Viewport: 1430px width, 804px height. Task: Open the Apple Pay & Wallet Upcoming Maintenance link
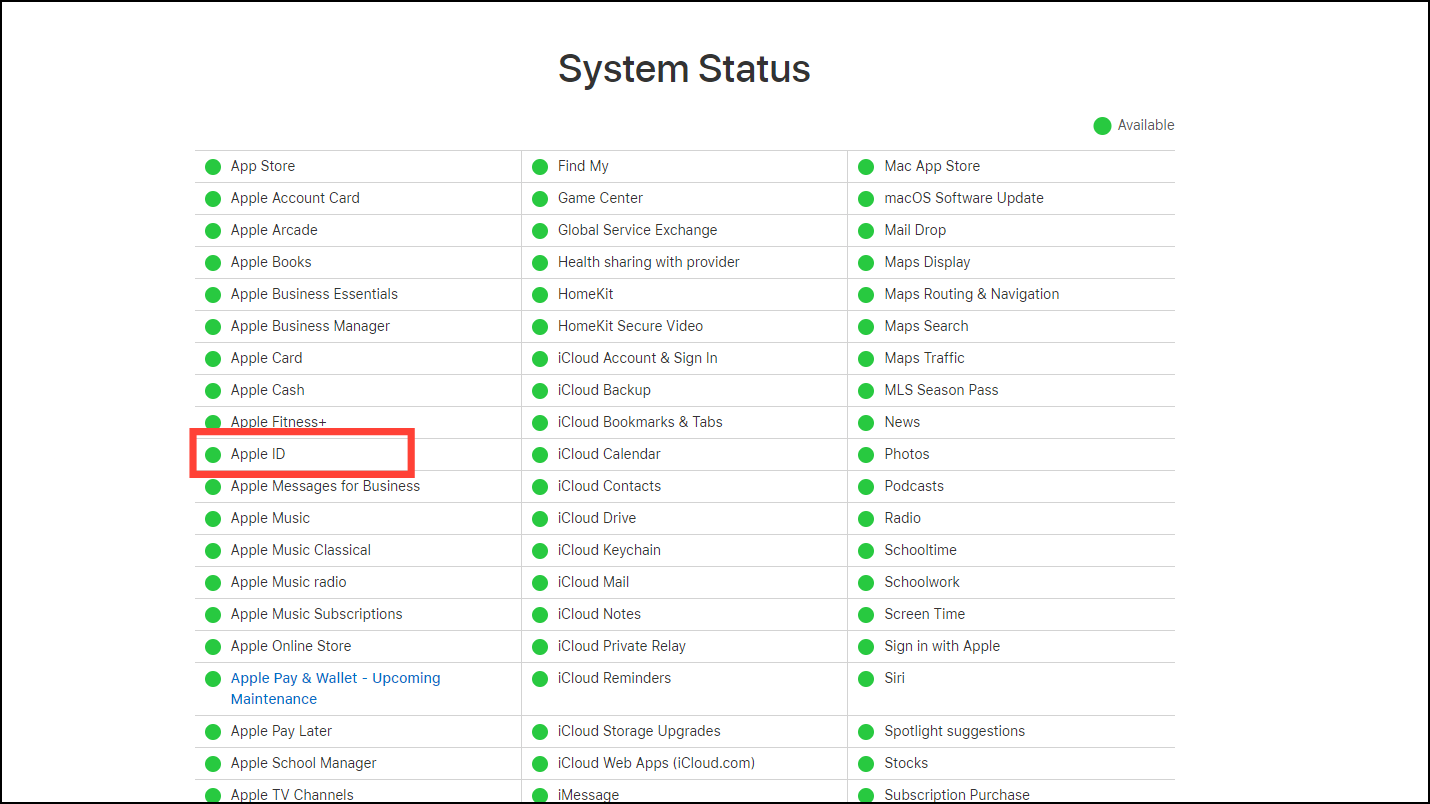[x=335, y=688]
